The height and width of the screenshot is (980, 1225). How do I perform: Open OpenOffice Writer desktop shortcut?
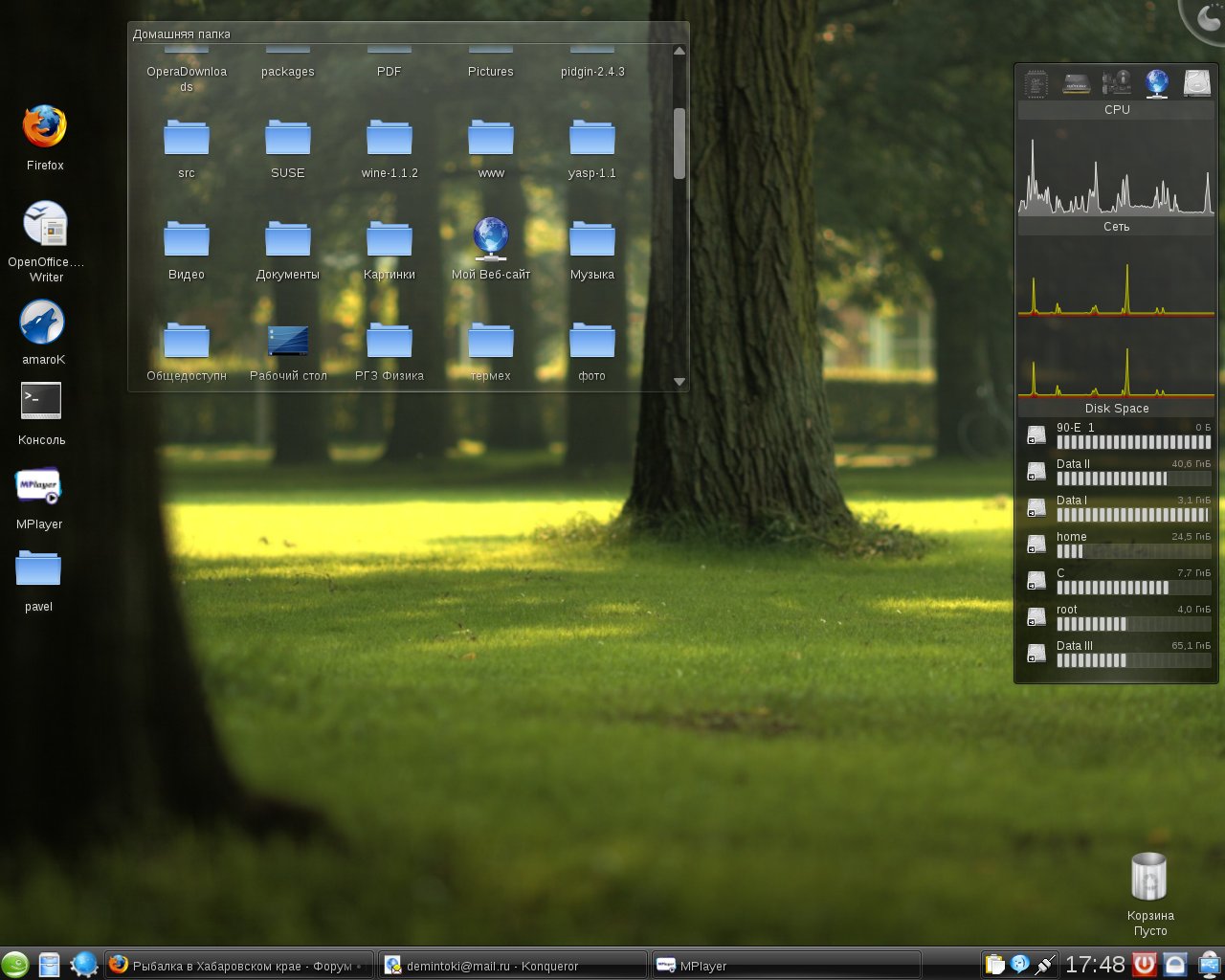coord(45,225)
